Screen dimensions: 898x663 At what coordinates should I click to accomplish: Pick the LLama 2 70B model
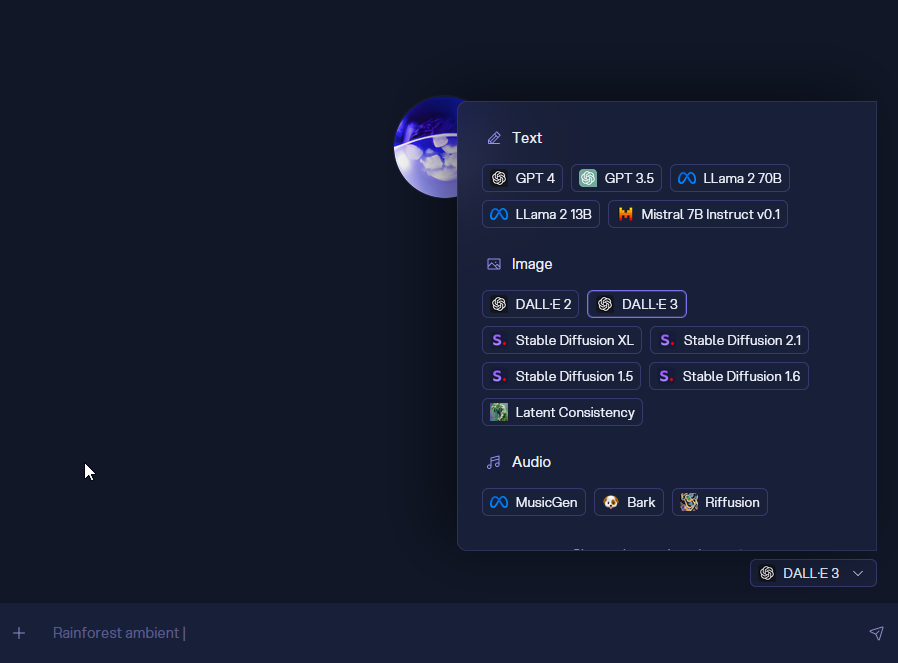[730, 178]
